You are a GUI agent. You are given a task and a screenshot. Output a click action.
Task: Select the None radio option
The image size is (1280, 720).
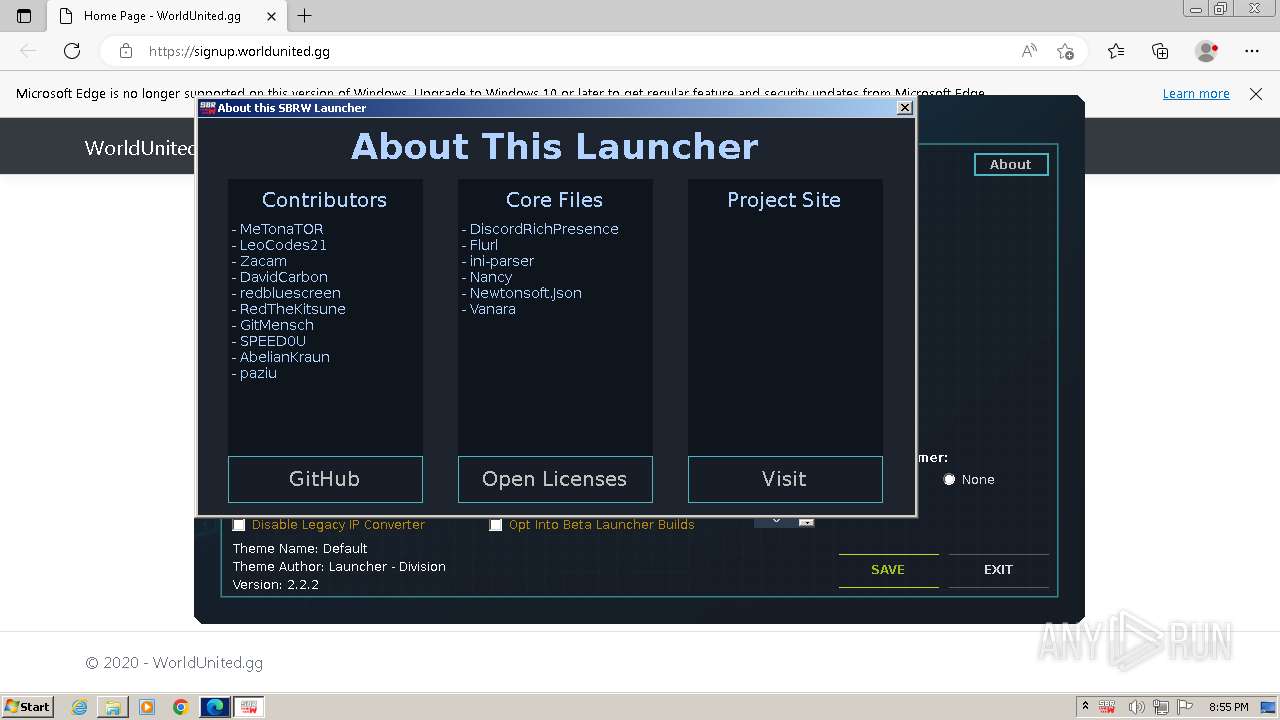point(949,480)
